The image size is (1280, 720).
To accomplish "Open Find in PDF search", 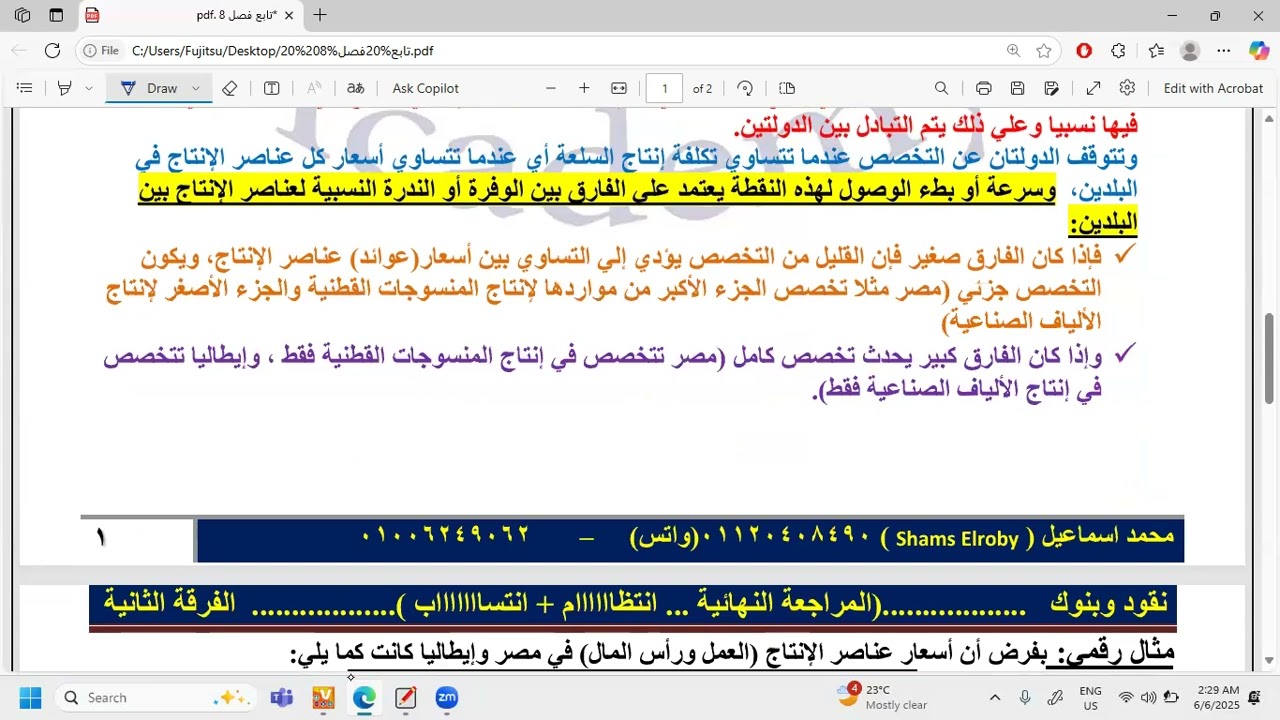I will tap(941, 88).
